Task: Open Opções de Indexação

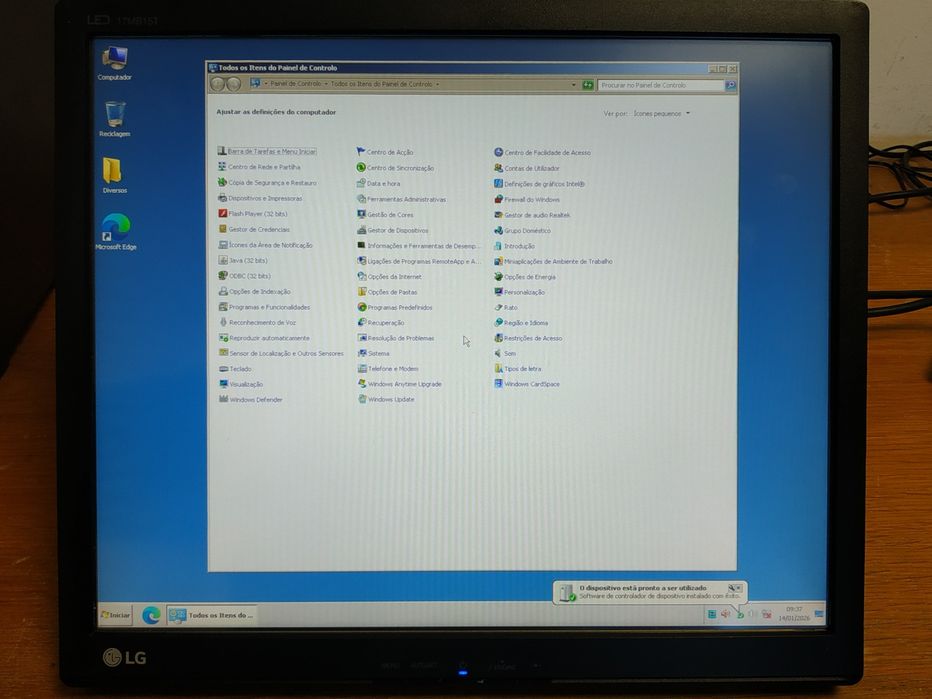Action: click(x=254, y=291)
